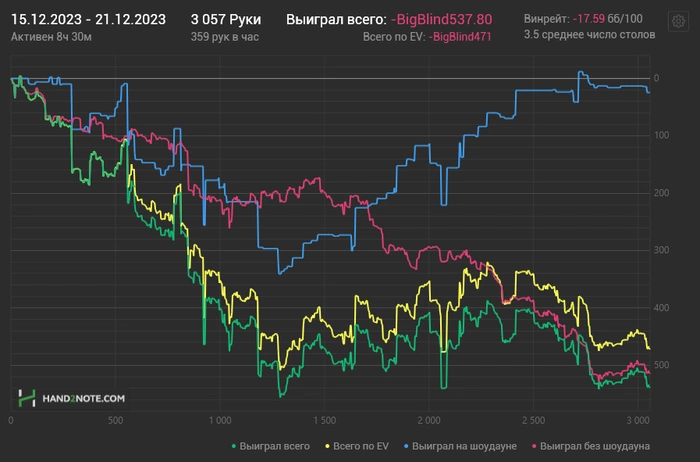Click the y-axis label '500'

coord(661,365)
